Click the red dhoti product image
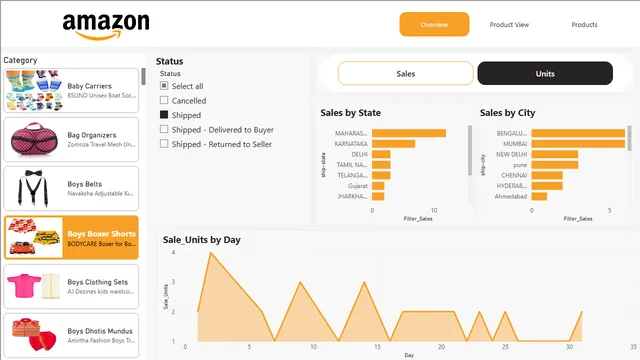640x360 pixels. 34,335
